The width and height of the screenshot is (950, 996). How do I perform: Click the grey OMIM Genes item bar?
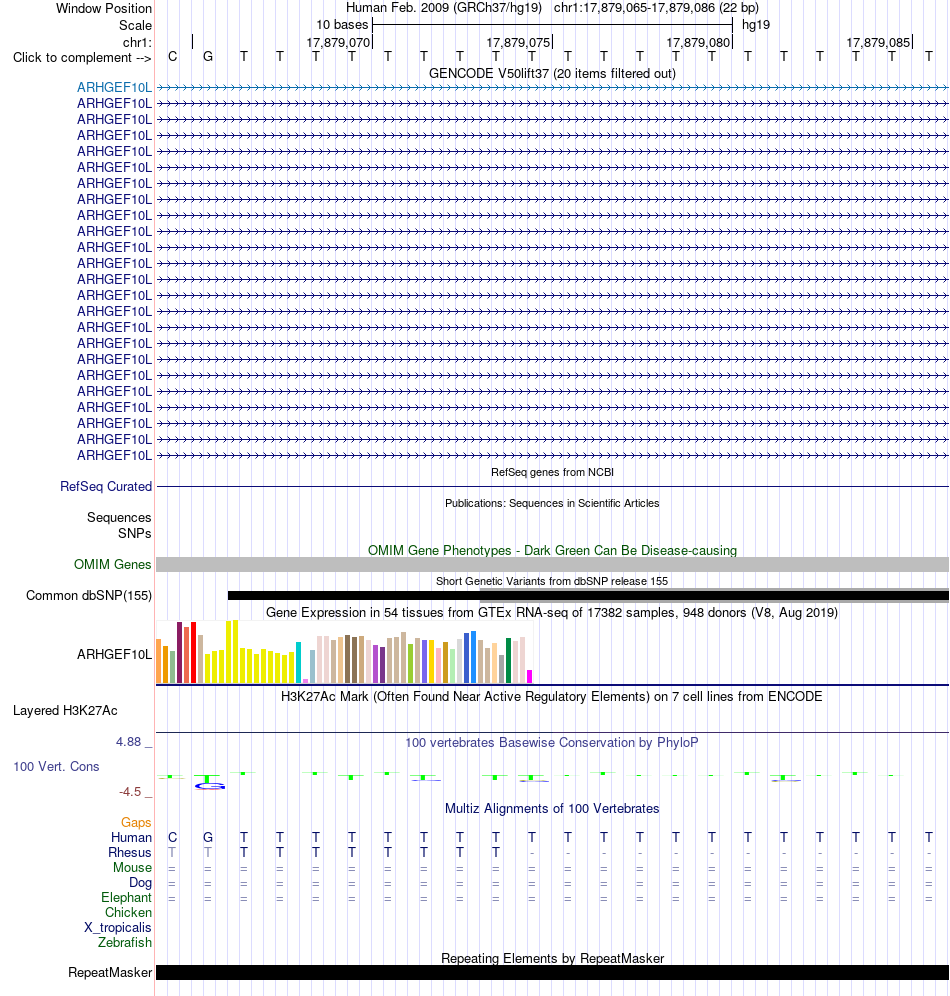552,565
